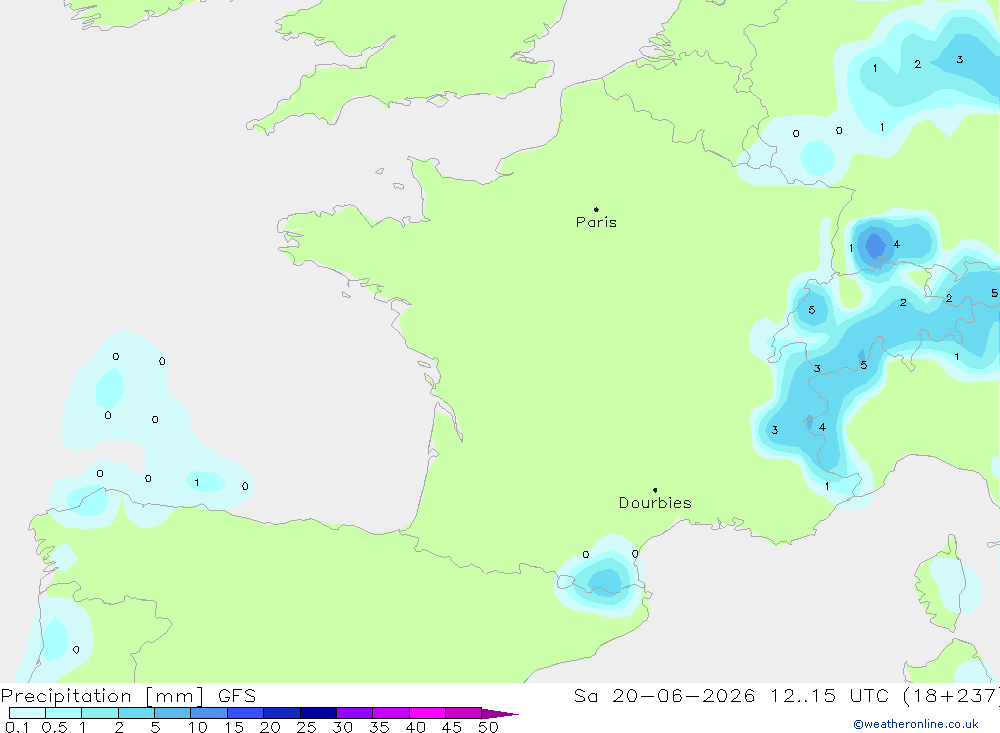Select the 2–5 mm legend swatch
The width and height of the screenshot is (1000, 733).
[x=136, y=713]
